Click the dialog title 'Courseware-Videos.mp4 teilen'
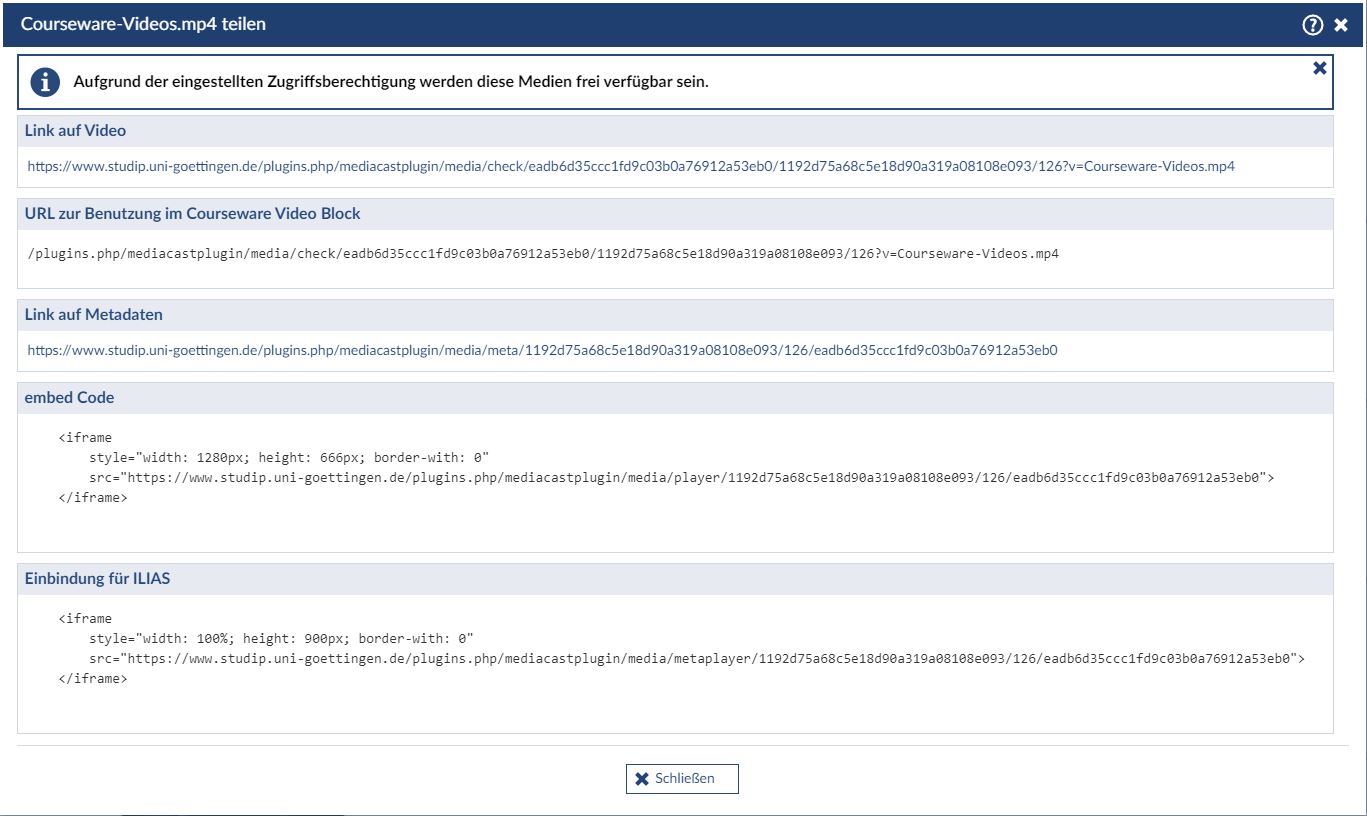 (x=143, y=24)
